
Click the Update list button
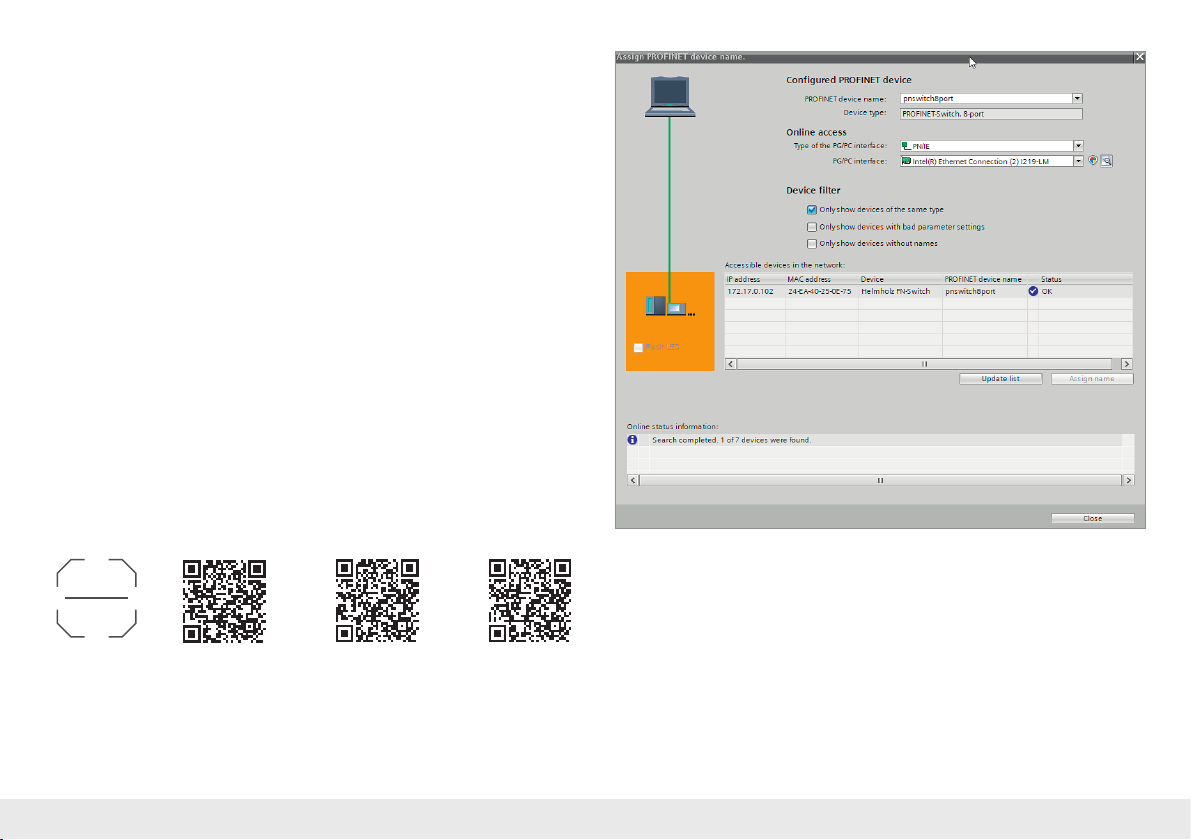1000,379
